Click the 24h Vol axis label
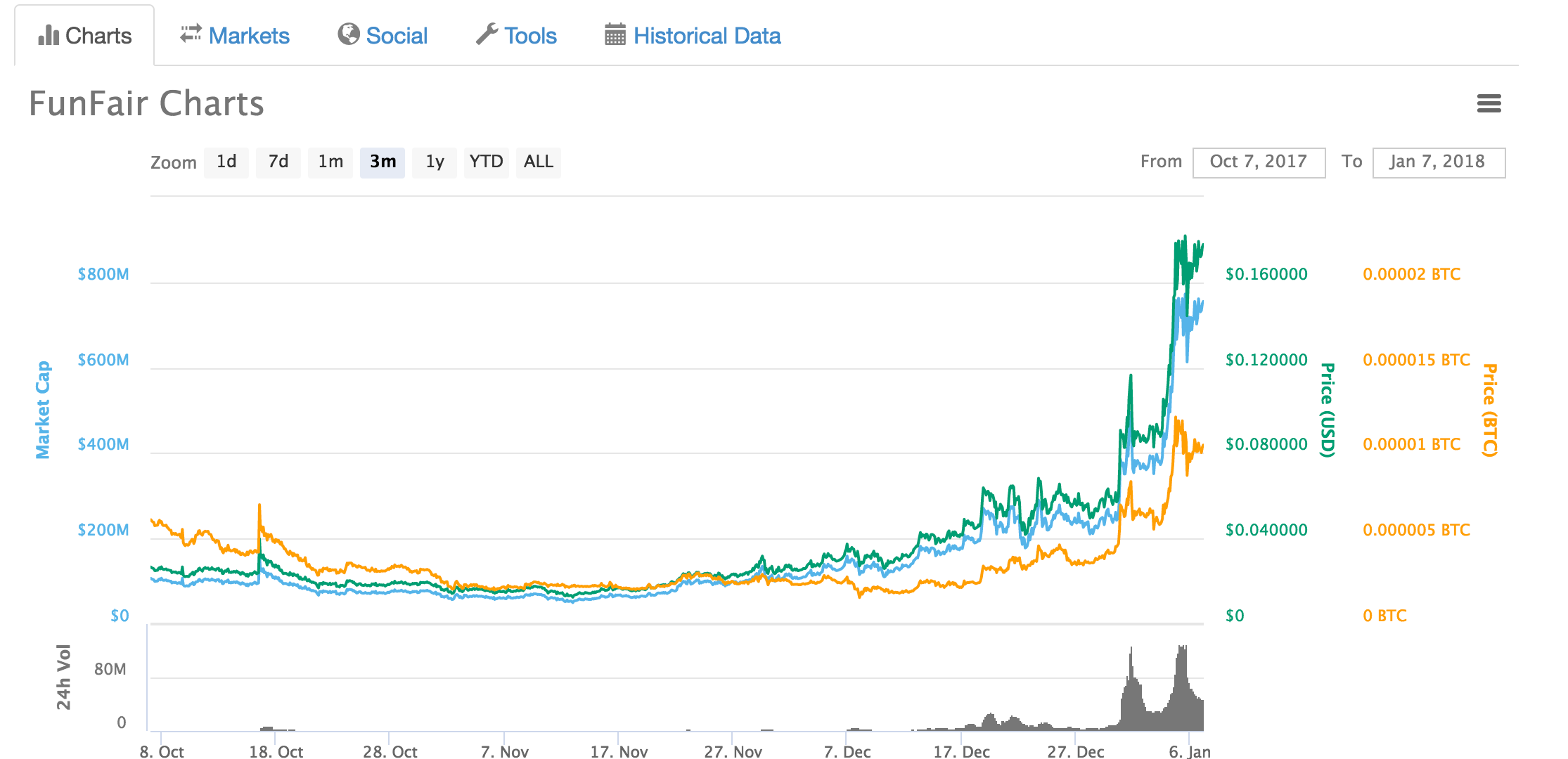This screenshot has width=1568, height=759. point(63,677)
